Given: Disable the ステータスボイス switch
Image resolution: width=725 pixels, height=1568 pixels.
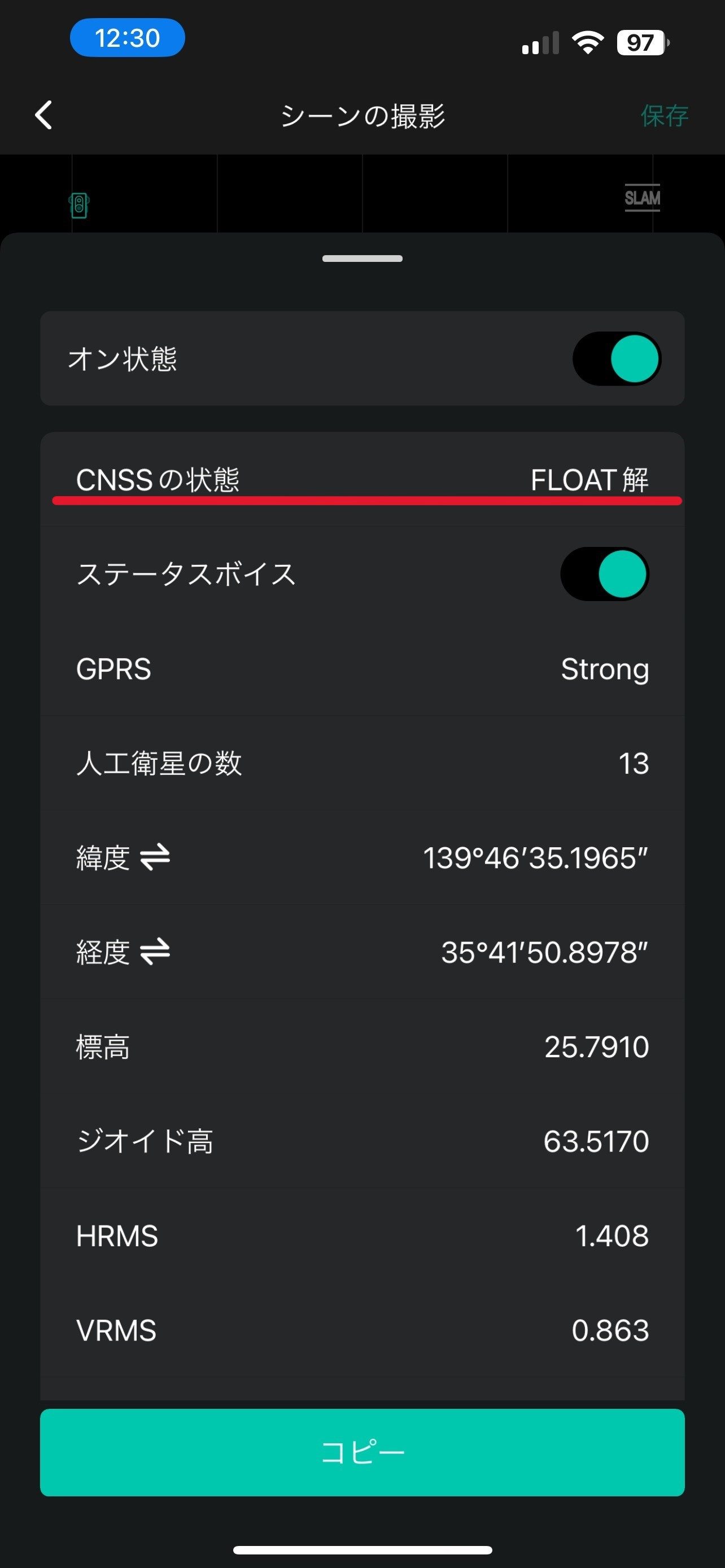Looking at the screenshot, I should click(605, 574).
